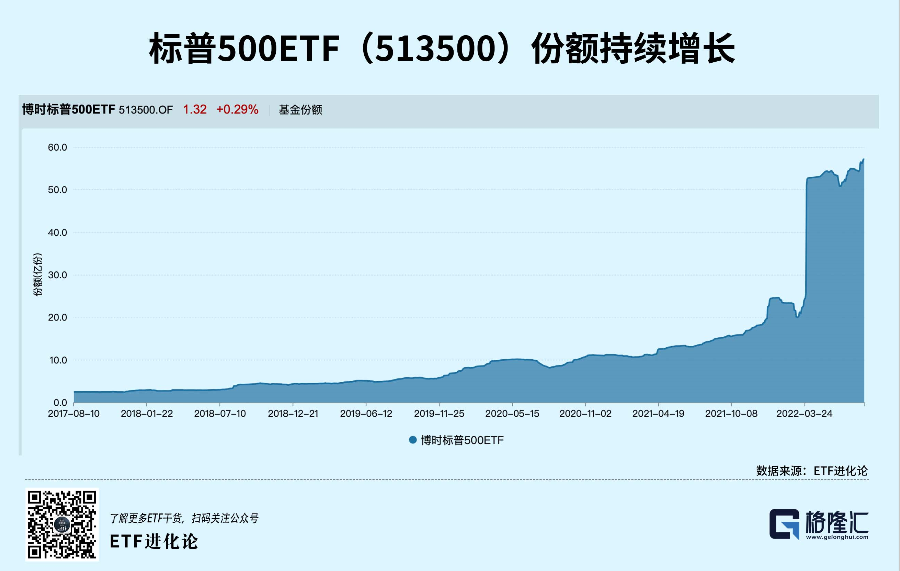This screenshot has height=571, width=900.
Task: Click the price value 1.32
Action: pos(195,110)
